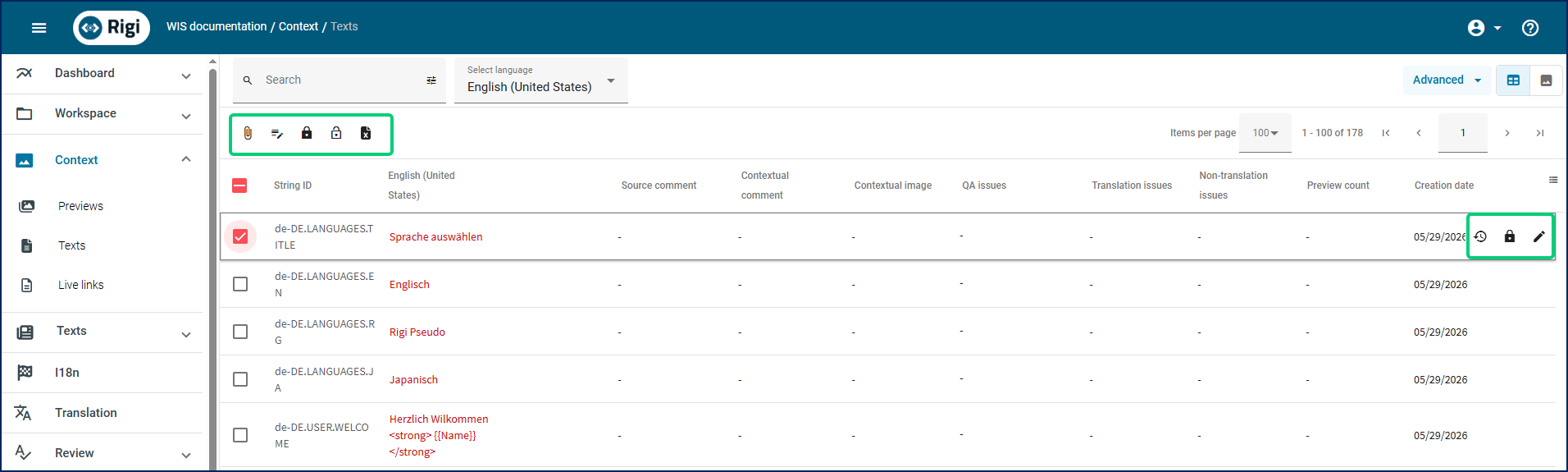This screenshot has width=1568, height=472.
Task: Open the Advanced dropdown
Action: click(1447, 80)
